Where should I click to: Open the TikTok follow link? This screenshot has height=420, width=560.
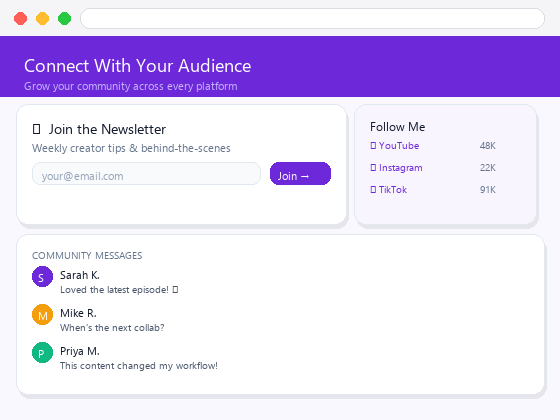pyautogui.click(x=389, y=190)
